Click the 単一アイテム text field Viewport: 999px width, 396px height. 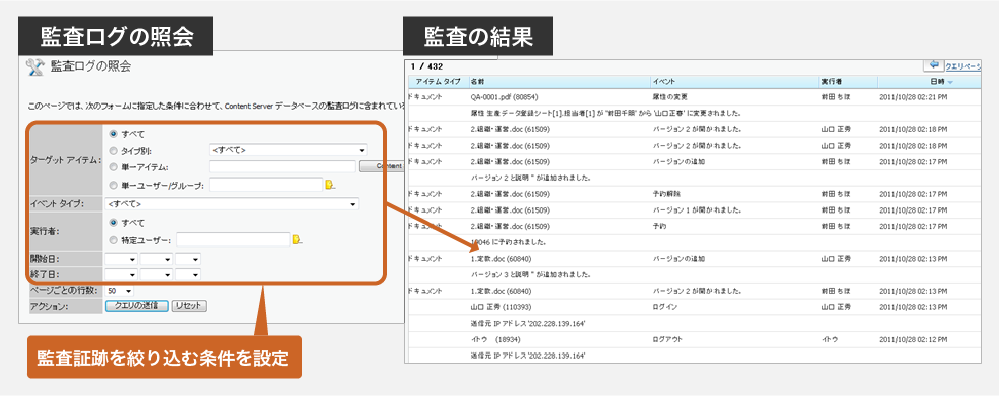pos(282,166)
